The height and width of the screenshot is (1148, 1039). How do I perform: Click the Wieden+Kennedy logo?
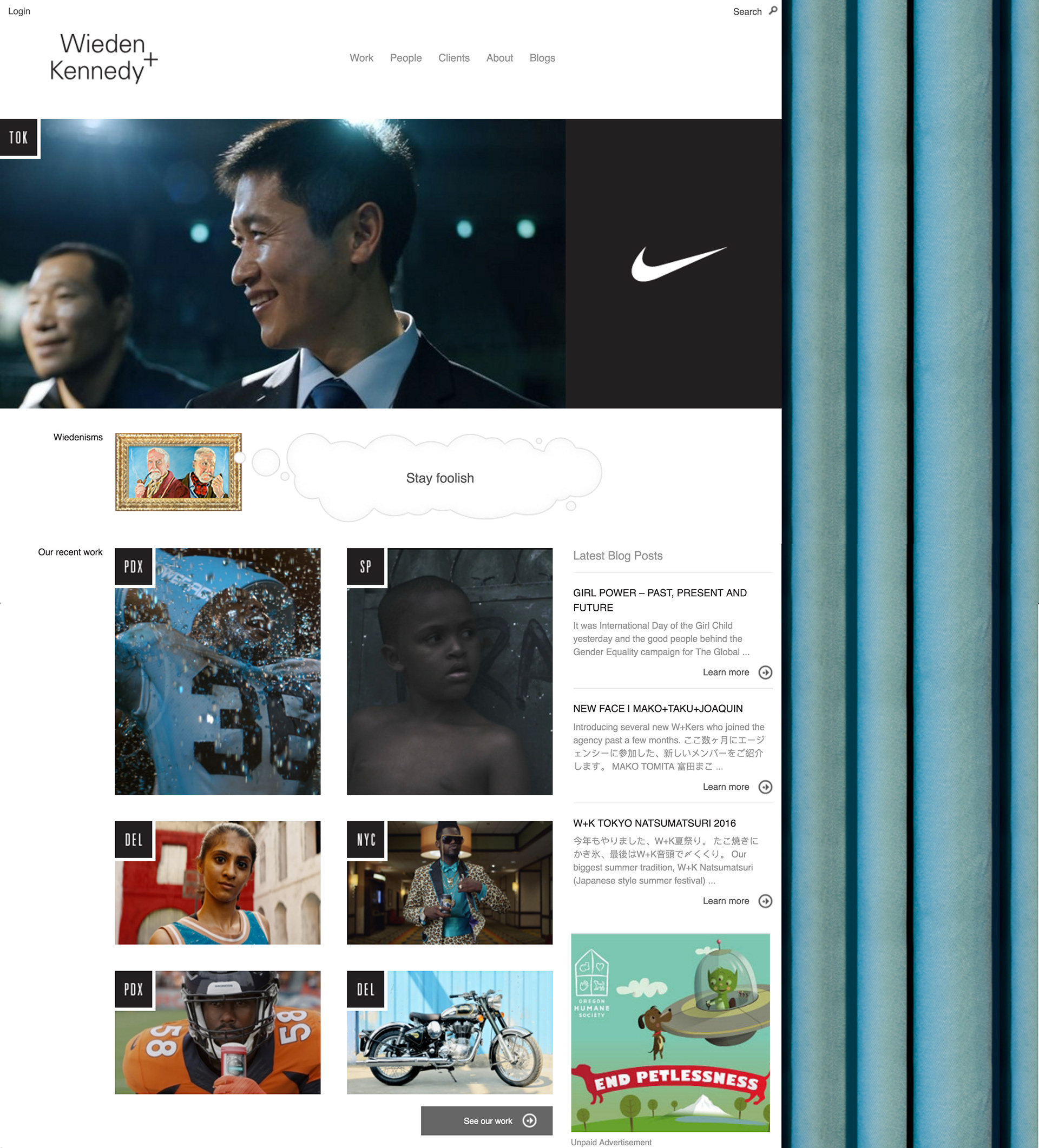(103, 57)
